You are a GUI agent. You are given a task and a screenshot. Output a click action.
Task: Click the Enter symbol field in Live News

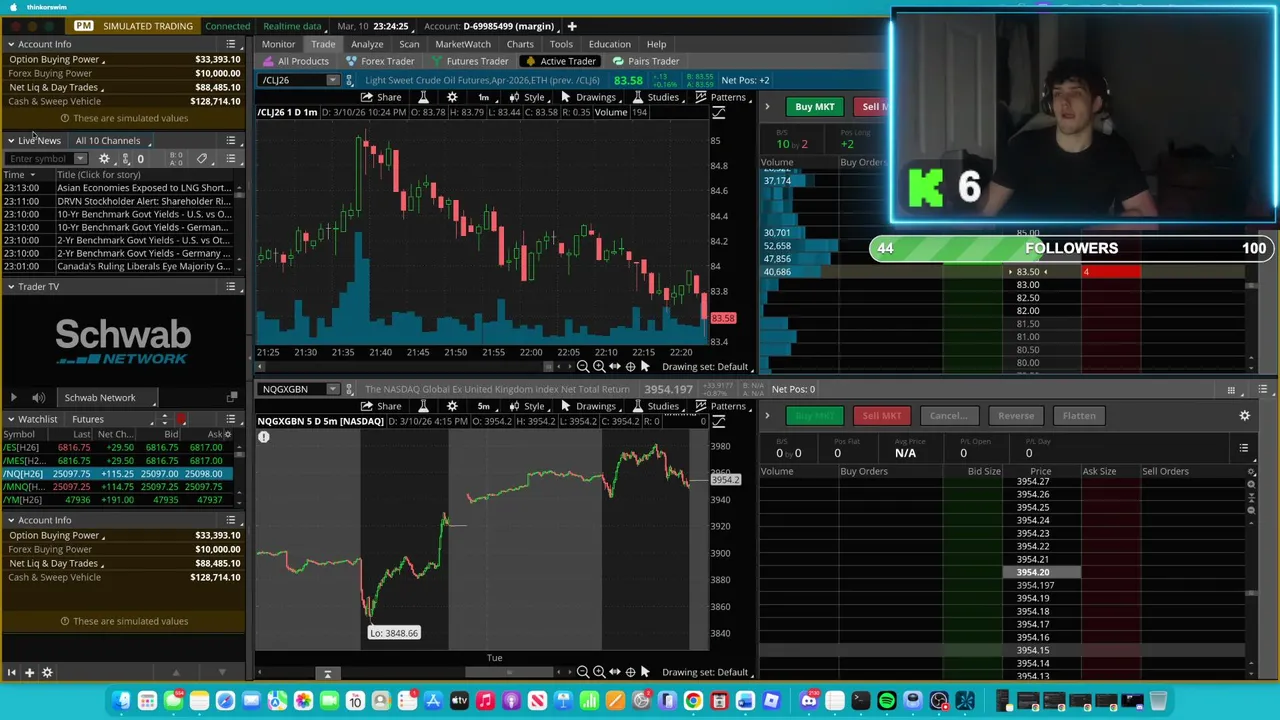coord(38,159)
